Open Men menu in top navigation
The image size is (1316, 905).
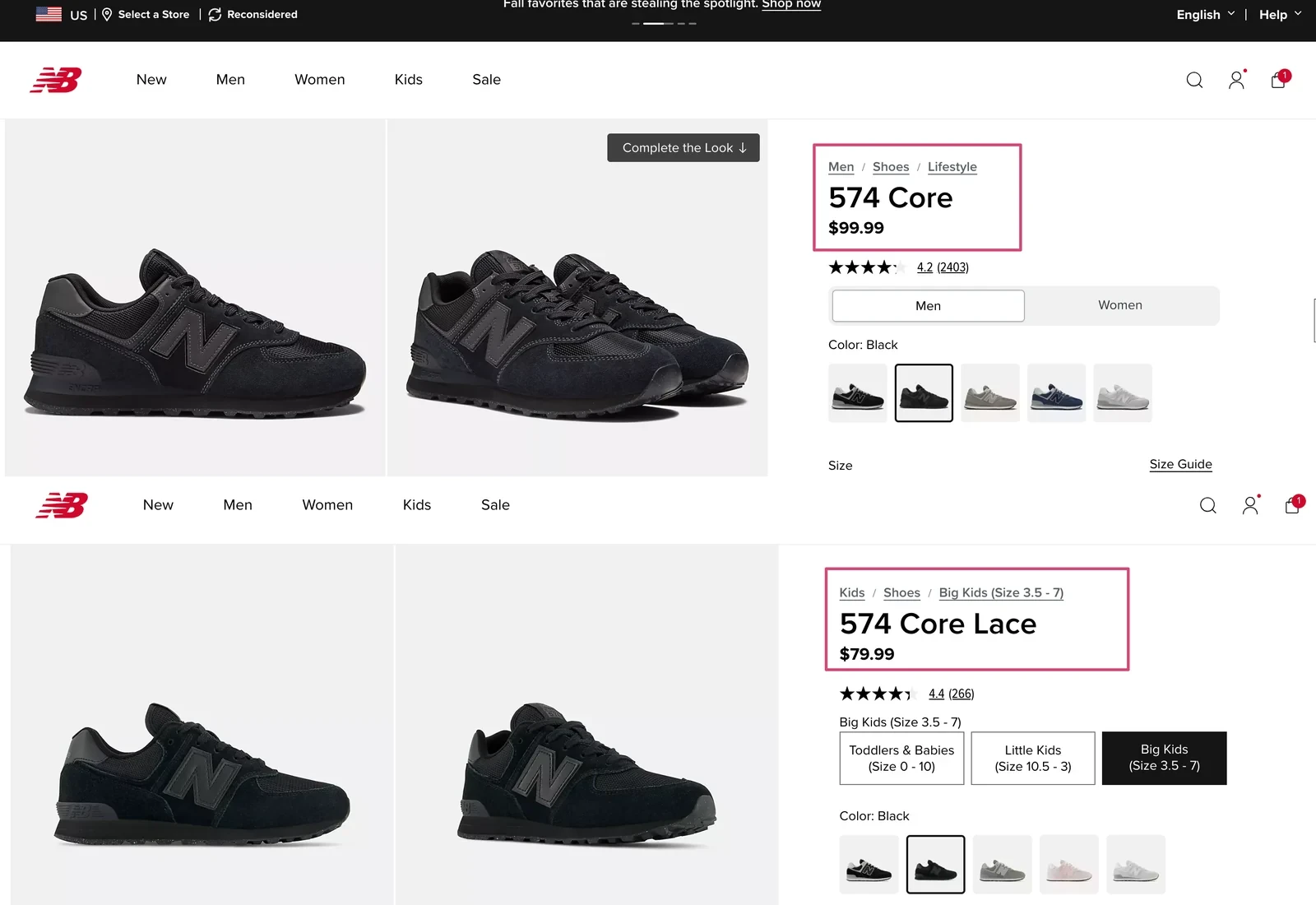tap(230, 80)
